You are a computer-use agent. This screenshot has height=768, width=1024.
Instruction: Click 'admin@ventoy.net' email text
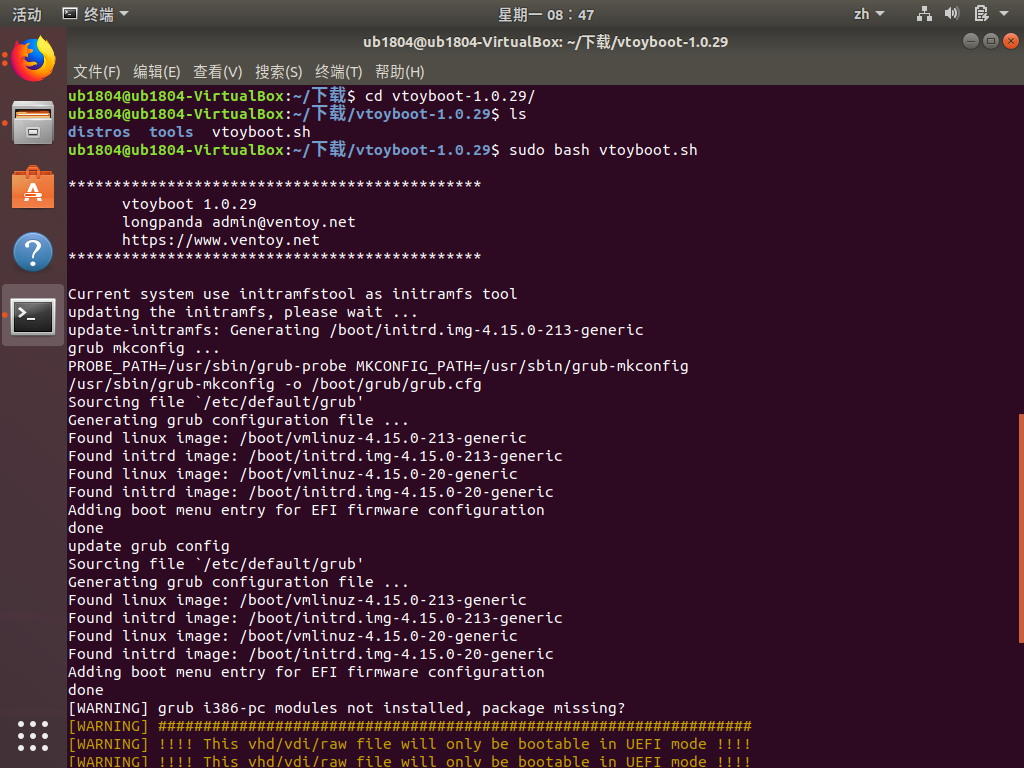283,222
